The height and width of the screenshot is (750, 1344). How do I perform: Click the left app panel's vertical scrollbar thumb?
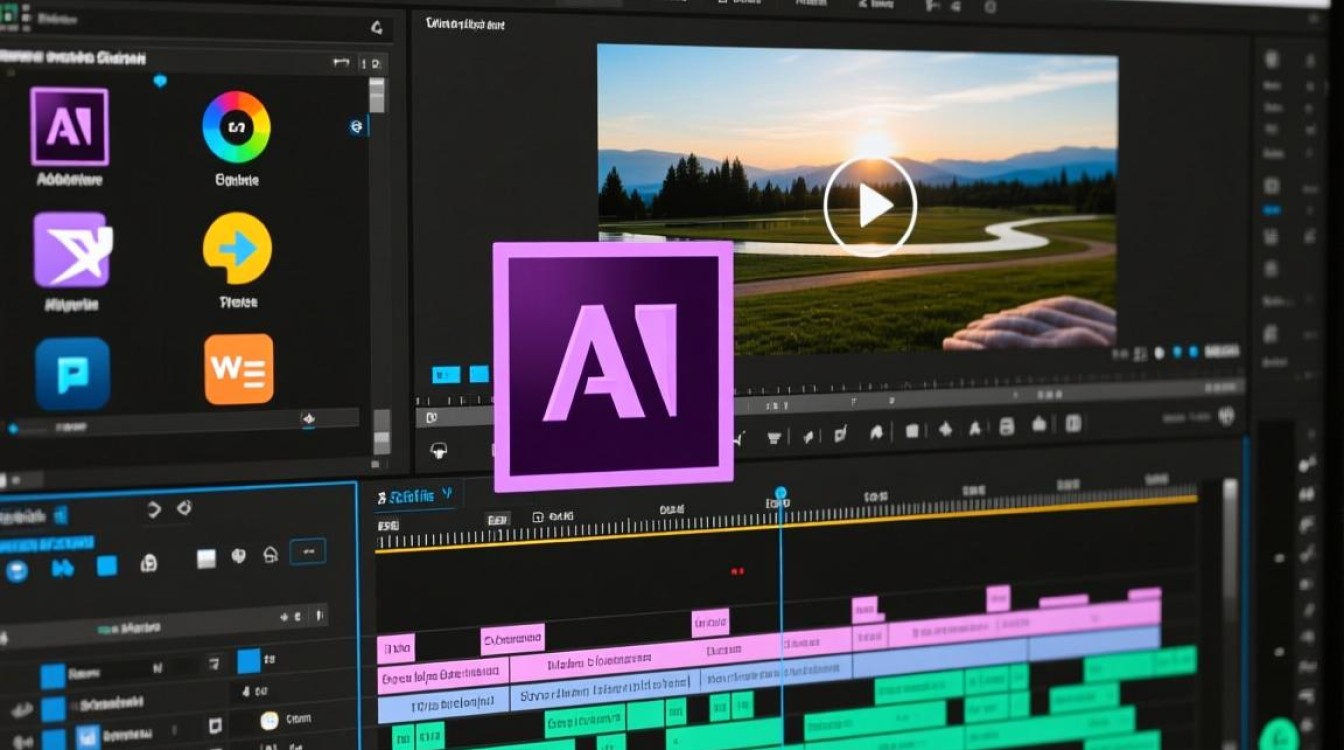[x=377, y=96]
